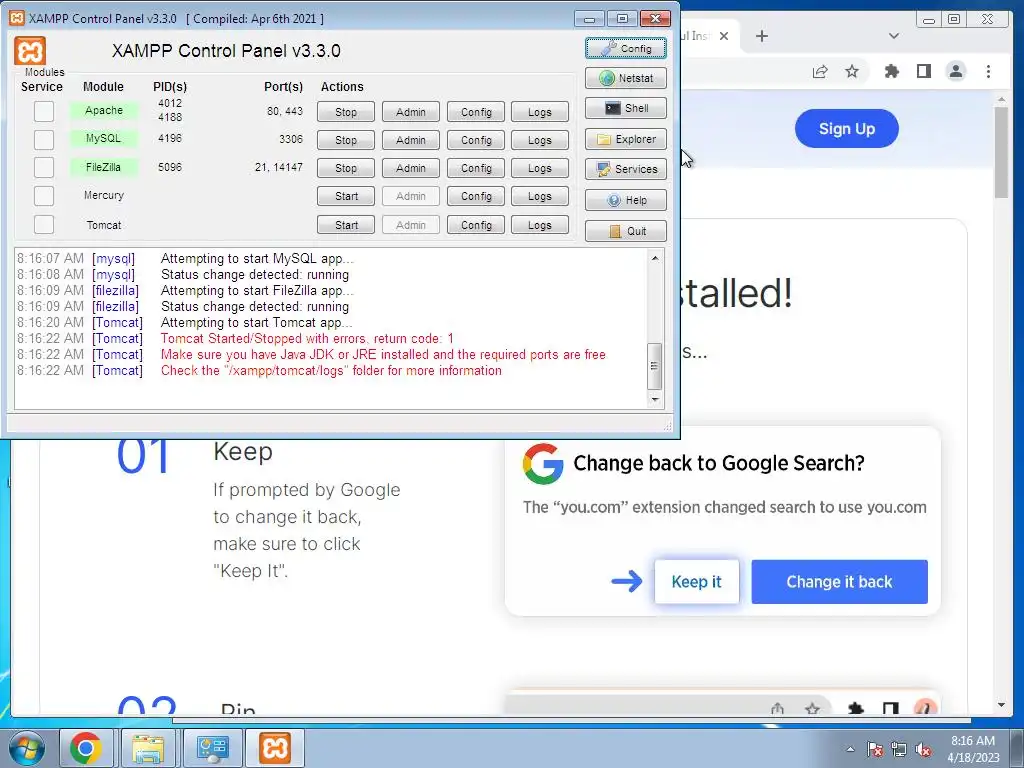Click the Chrome page vertical scrollbar thumb
Image resolution: width=1024 pixels, height=768 pixels.
pos(1002,152)
